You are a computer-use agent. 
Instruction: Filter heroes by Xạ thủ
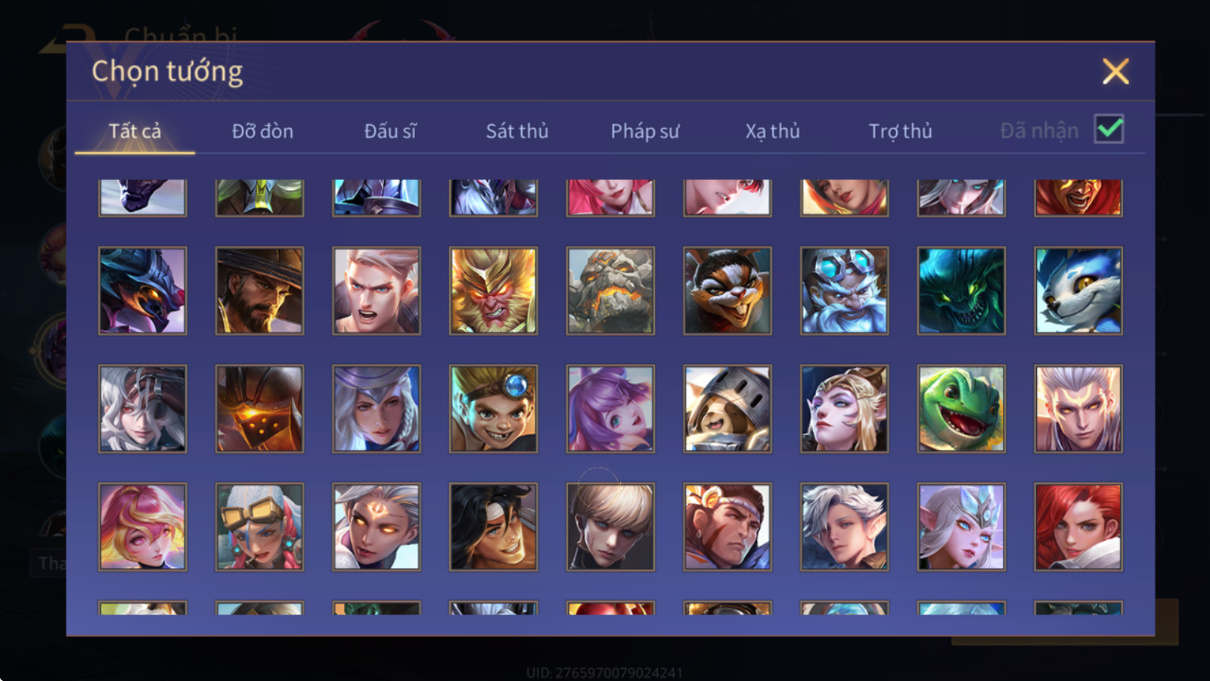pyautogui.click(x=772, y=131)
